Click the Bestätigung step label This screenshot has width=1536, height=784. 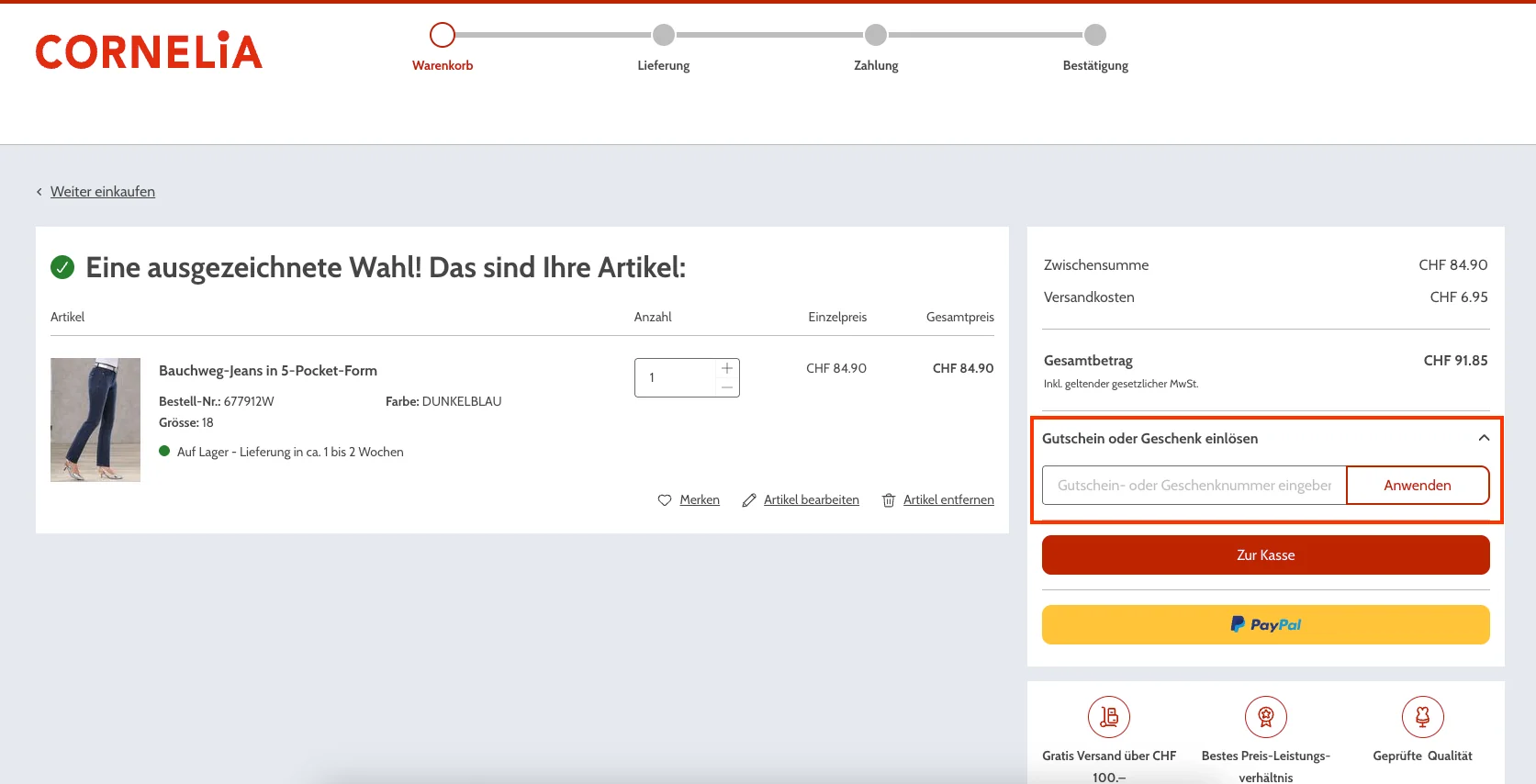tap(1095, 65)
